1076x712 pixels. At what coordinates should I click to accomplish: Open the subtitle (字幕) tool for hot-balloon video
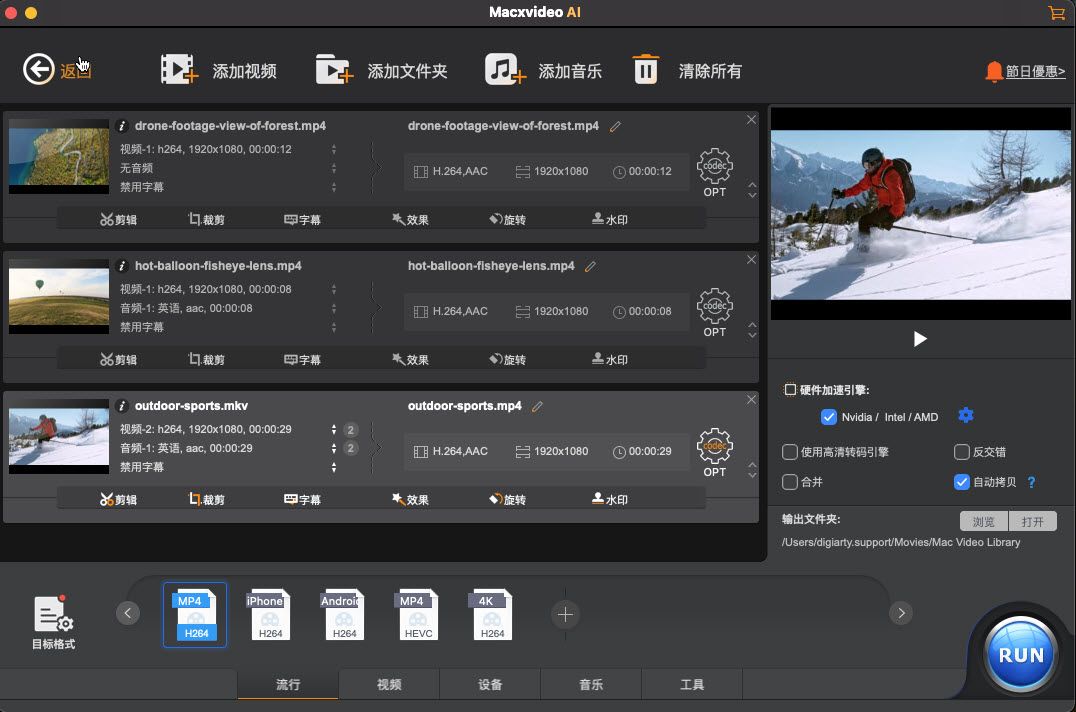tap(302, 358)
